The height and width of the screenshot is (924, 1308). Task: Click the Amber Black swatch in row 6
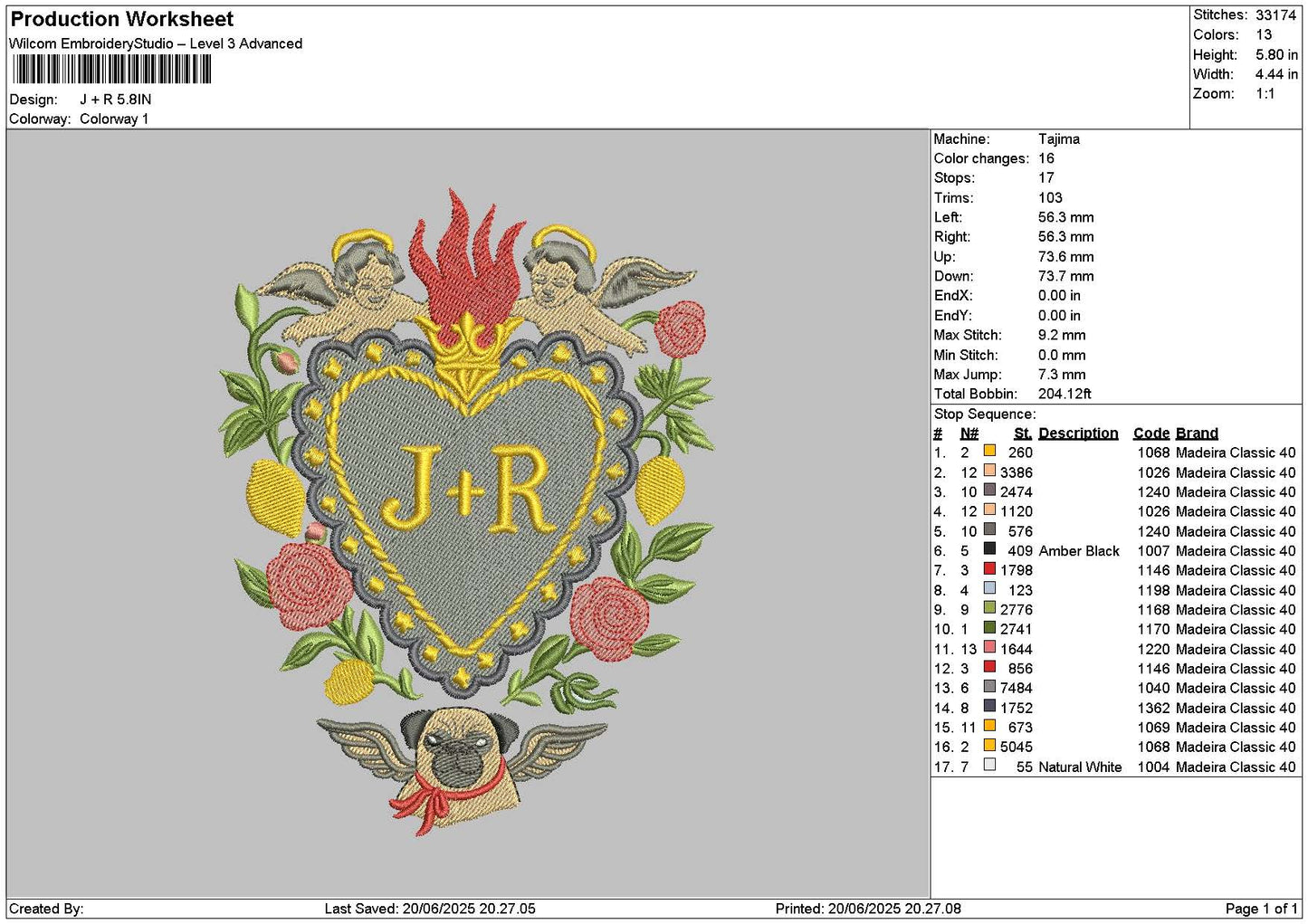pos(989,548)
